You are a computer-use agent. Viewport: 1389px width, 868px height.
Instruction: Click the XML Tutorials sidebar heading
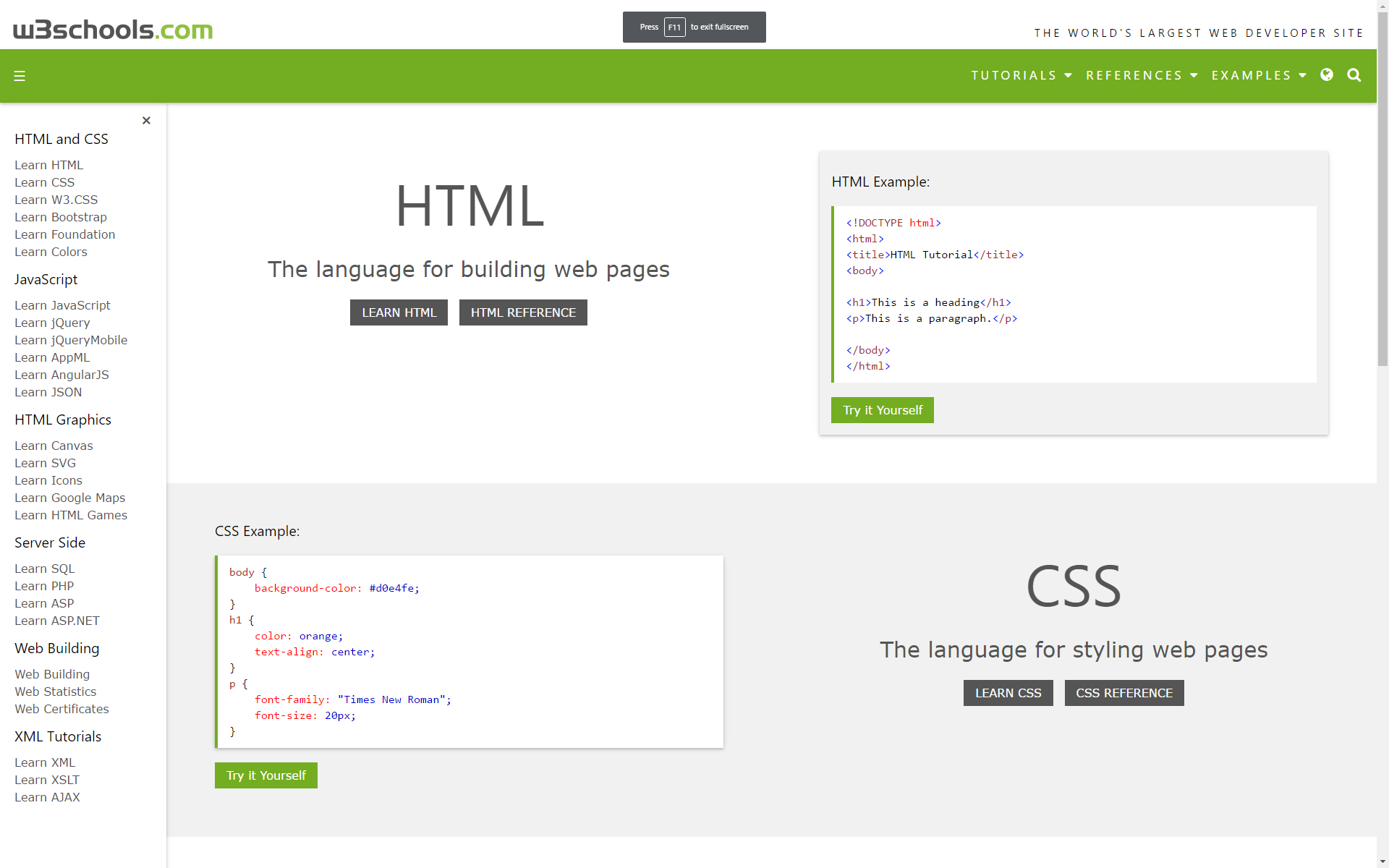58,736
